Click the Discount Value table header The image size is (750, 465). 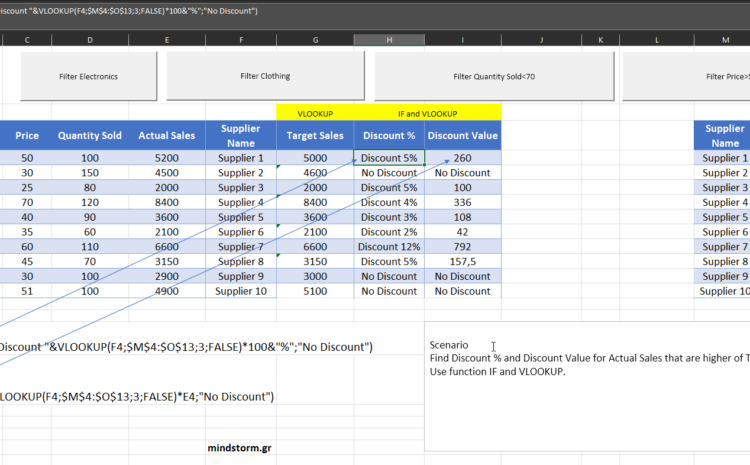click(x=463, y=135)
